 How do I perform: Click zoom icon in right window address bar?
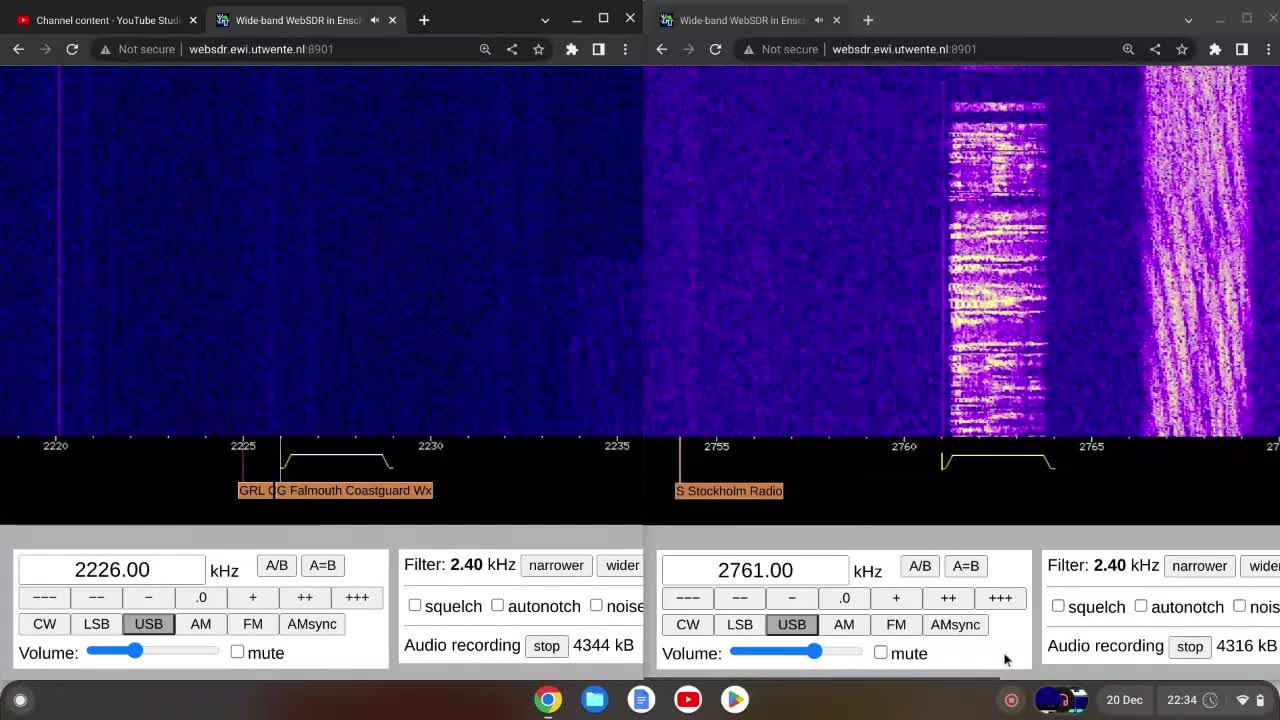click(1128, 49)
